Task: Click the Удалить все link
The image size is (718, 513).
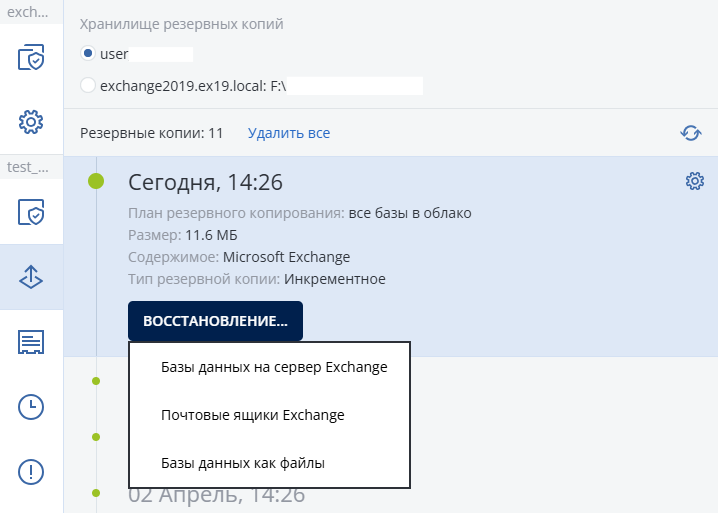Action: click(289, 133)
